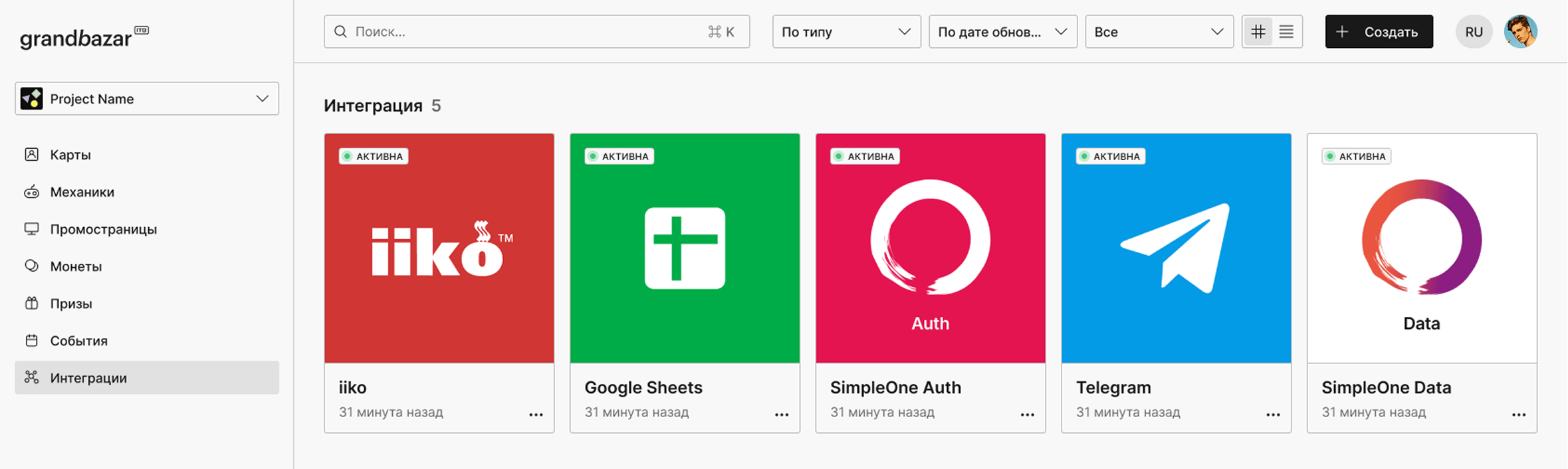Click the События calendar icon
This screenshot has height=469, width=1568.
coord(31,341)
